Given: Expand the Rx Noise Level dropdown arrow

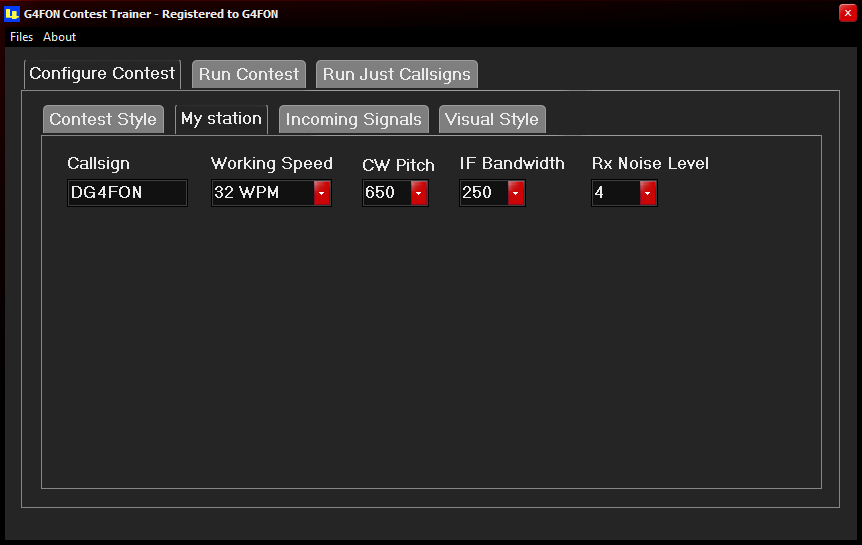Looking at the screenshot, I should [648, 193].
